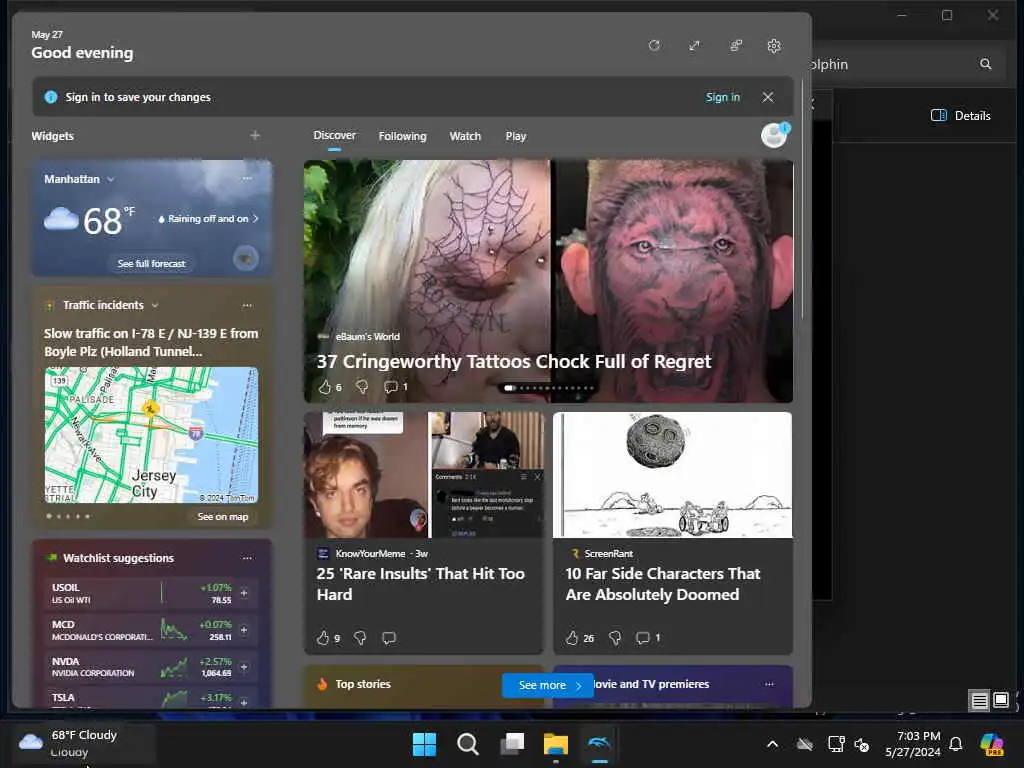Click the search icon in Dolphin window
The width and height of the screenshot is (1024, 768).
tap(985, 64)
